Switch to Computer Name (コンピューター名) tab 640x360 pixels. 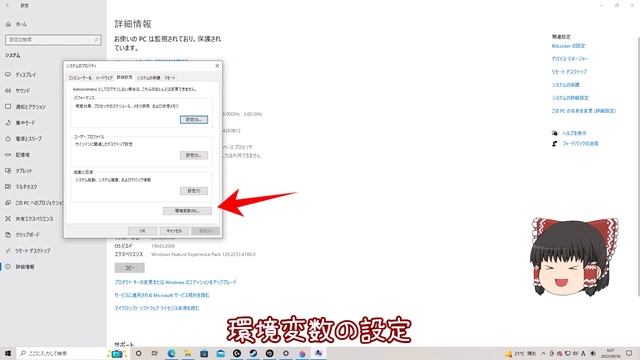click(80, 78)
